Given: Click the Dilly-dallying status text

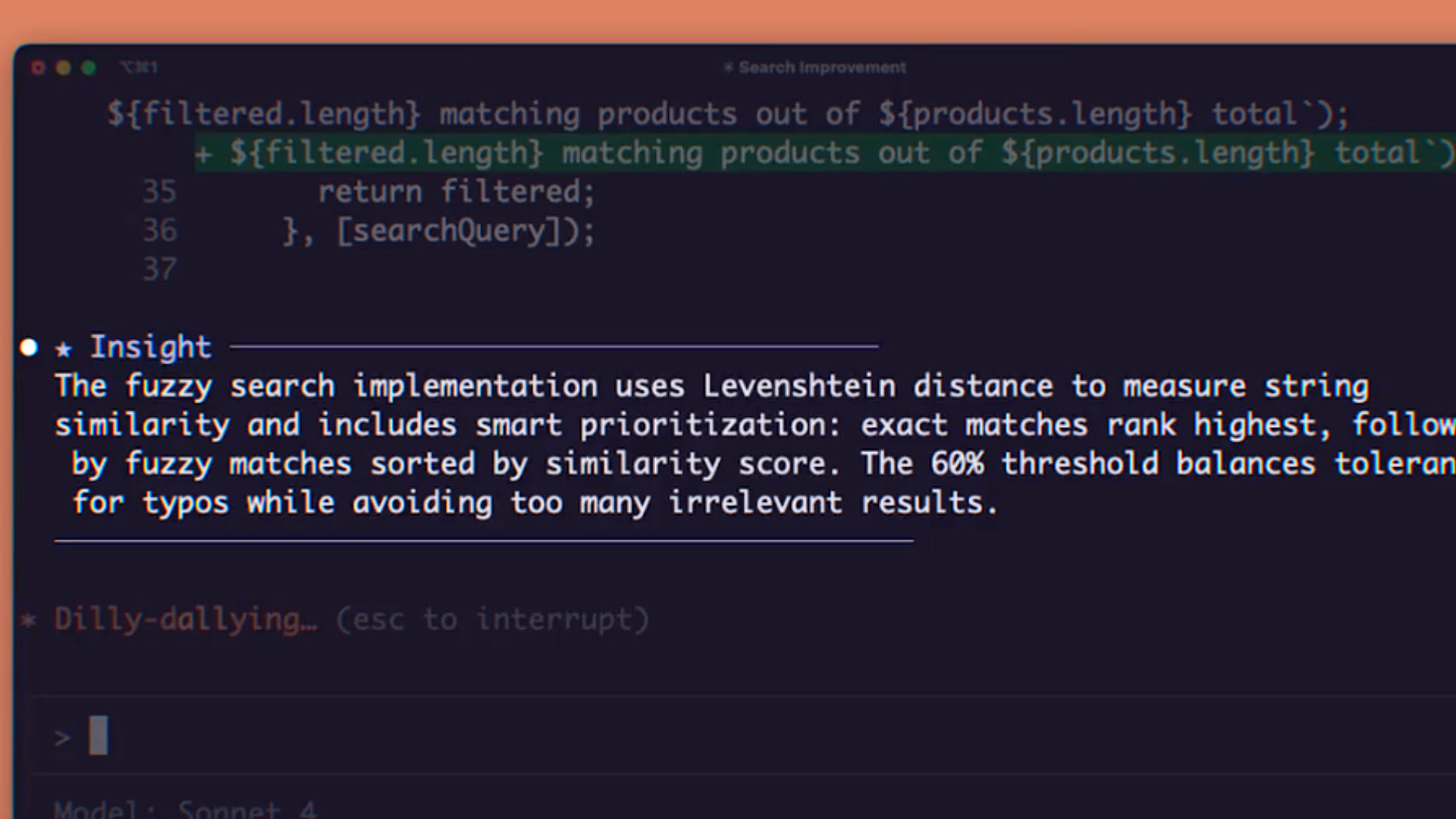Looking at the screenshot, I should 186,620.
